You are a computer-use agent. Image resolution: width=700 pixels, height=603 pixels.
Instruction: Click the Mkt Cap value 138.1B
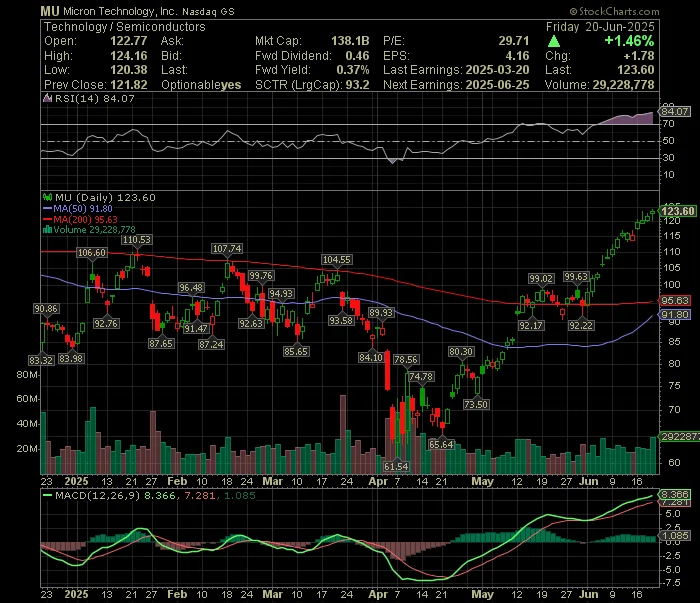(350, 41)
